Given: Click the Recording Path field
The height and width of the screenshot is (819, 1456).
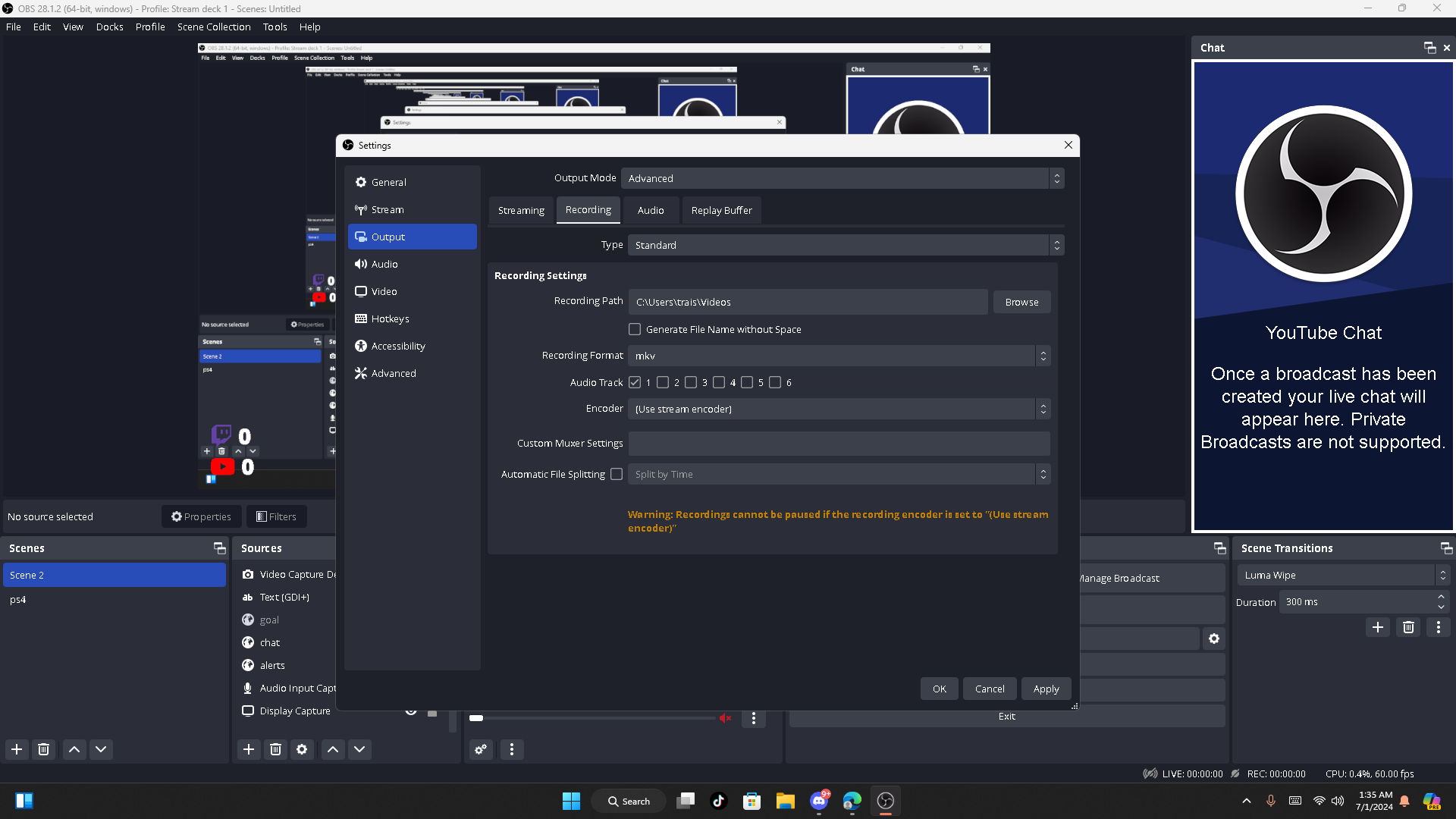Looking at the screenshot, I should coord(808,302).
